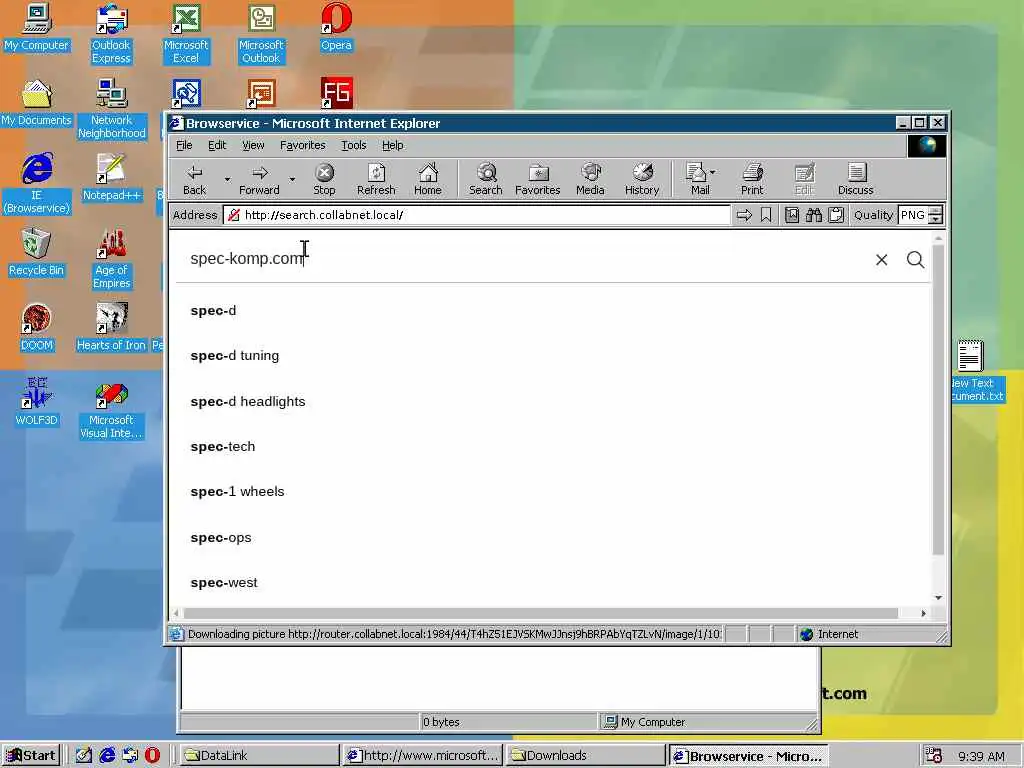
Task: Click the binoculars find icon
Action: coord(814,215)
